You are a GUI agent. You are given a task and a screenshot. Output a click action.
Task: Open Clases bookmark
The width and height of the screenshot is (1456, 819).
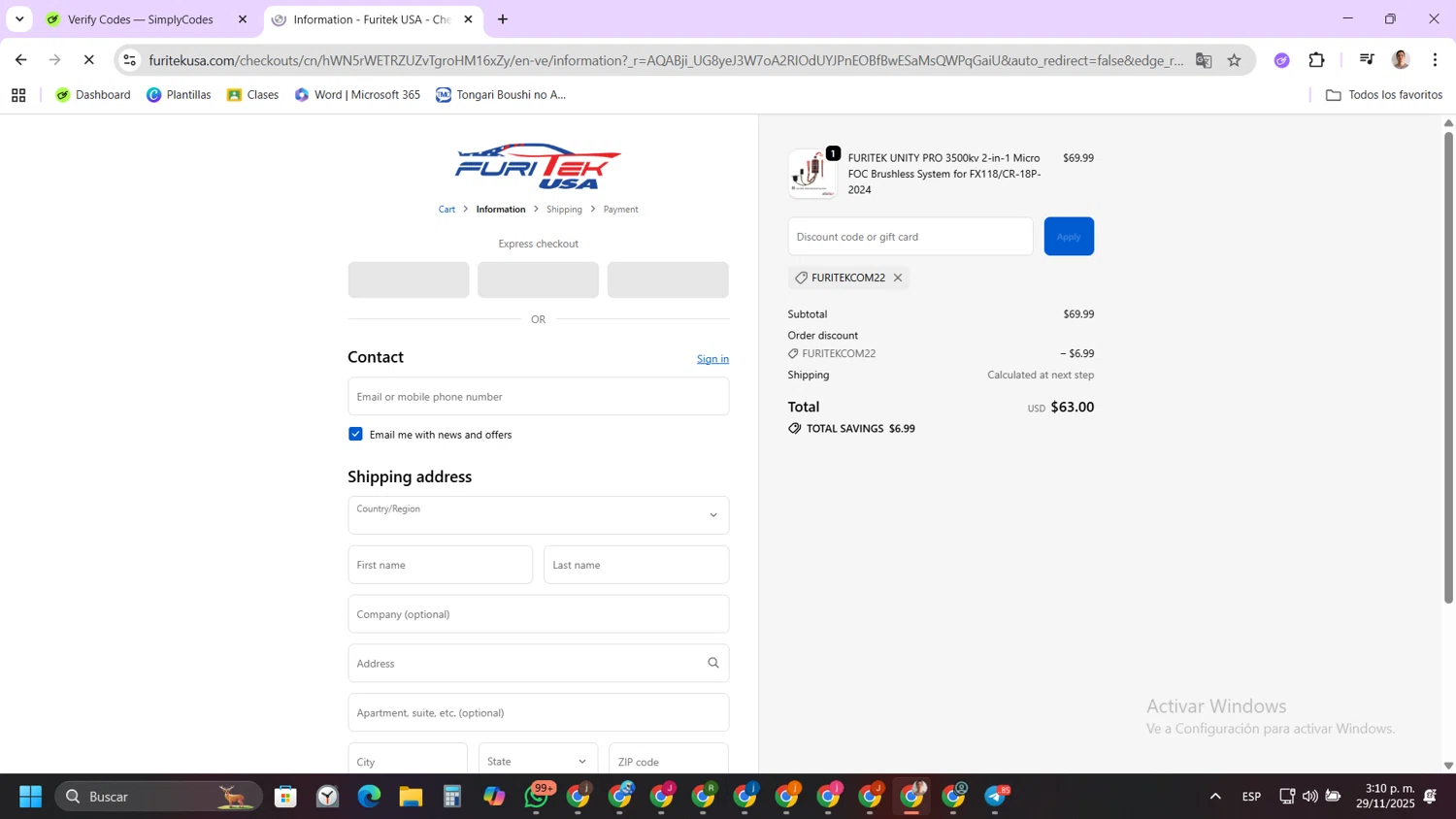coord(252,95)
